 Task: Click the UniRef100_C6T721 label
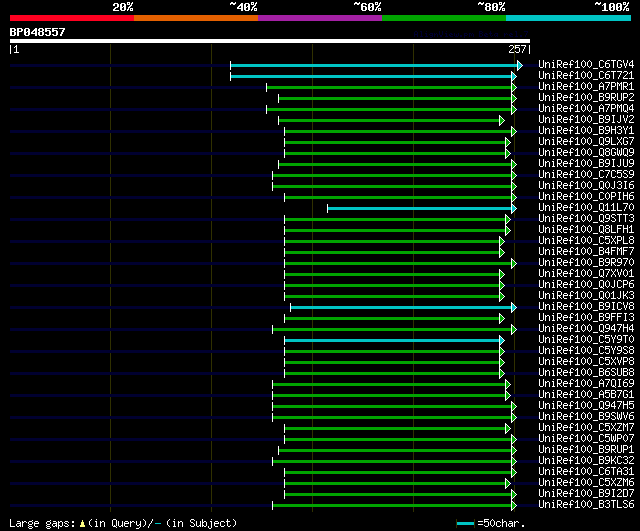tap(586, 76)
